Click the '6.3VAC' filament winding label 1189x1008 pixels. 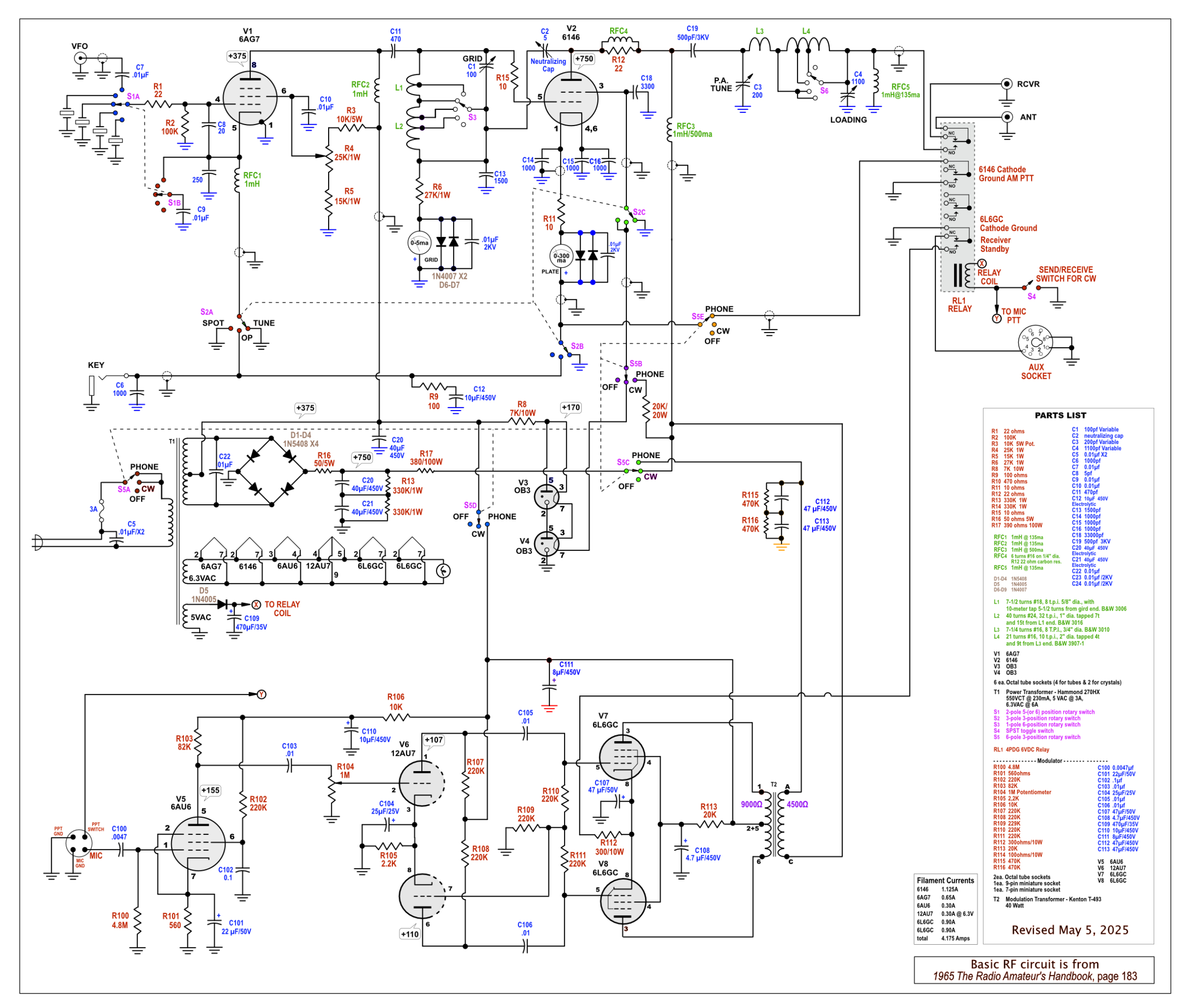pyautogui.click(x=202, y=577)
